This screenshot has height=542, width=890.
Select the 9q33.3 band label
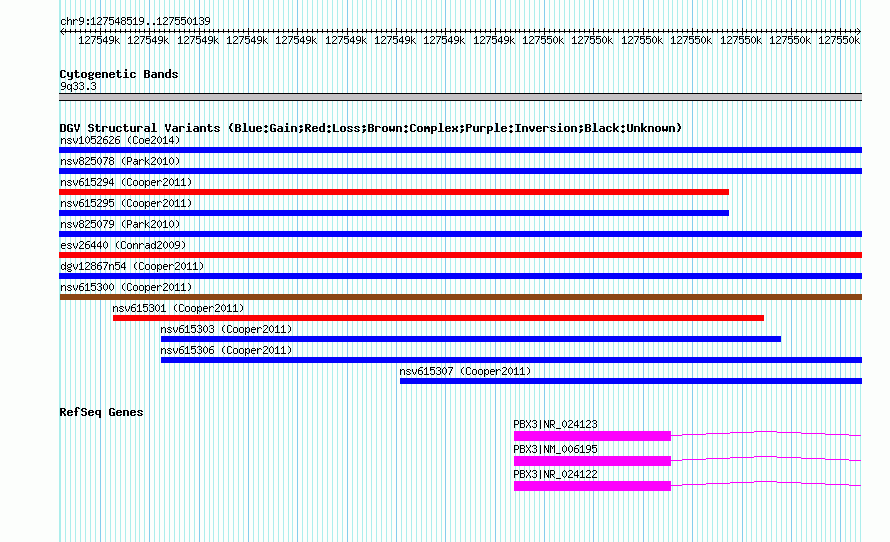point(78,86)
